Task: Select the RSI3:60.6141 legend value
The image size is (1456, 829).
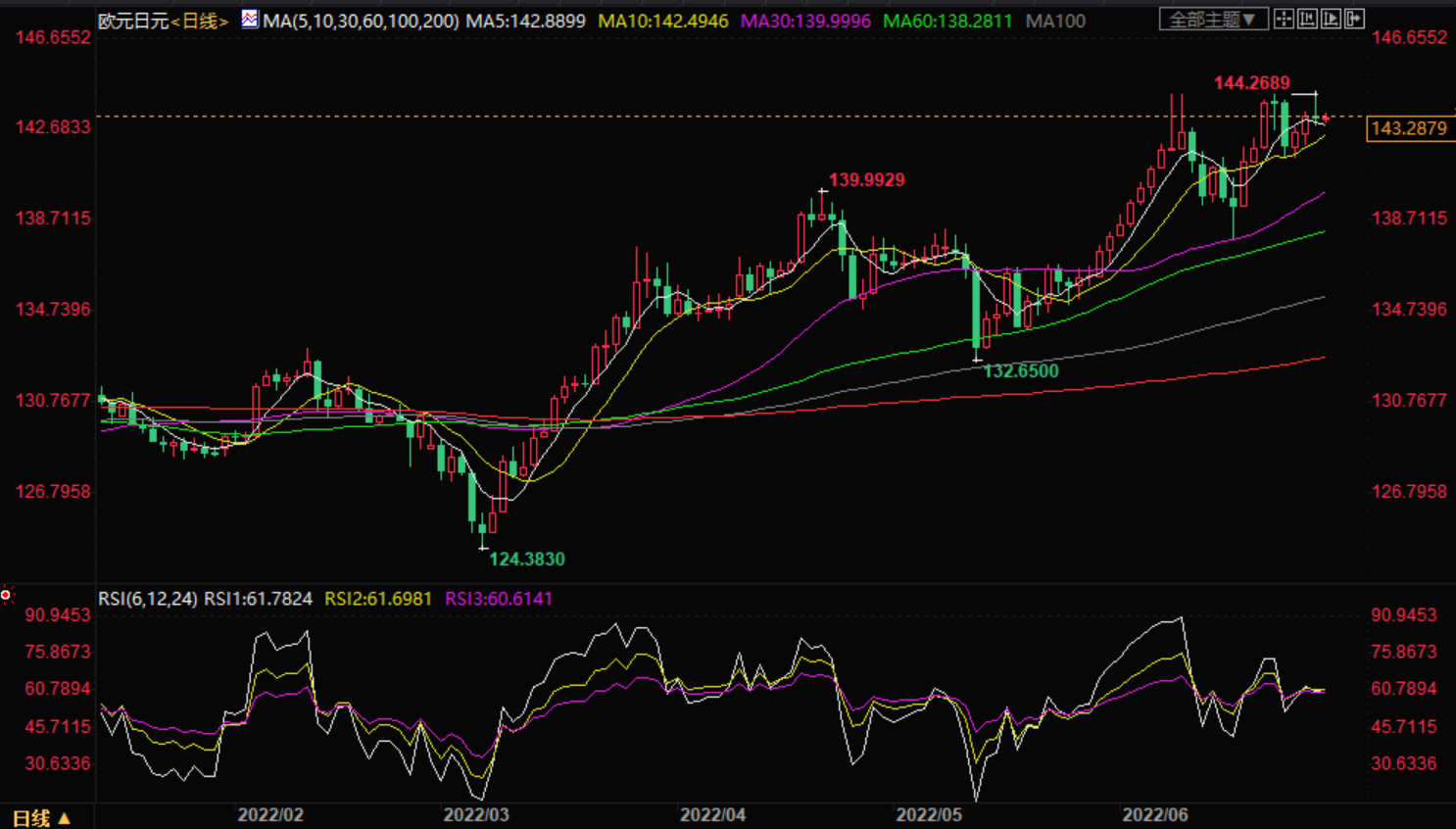Action: tap(499, 599)
